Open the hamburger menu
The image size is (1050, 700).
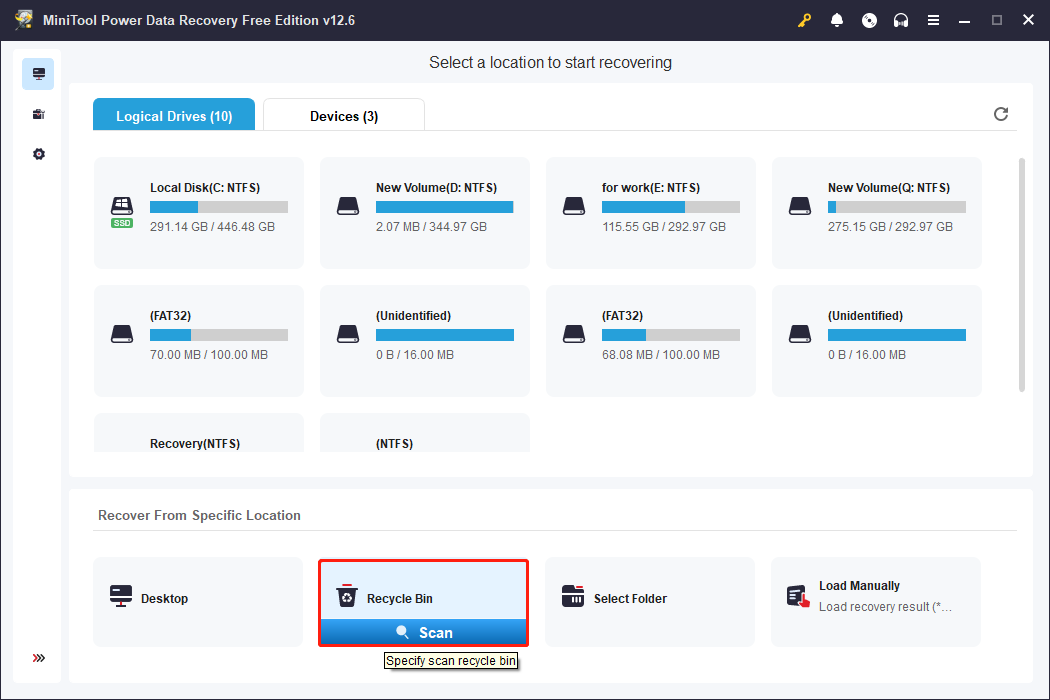[933, 20]
